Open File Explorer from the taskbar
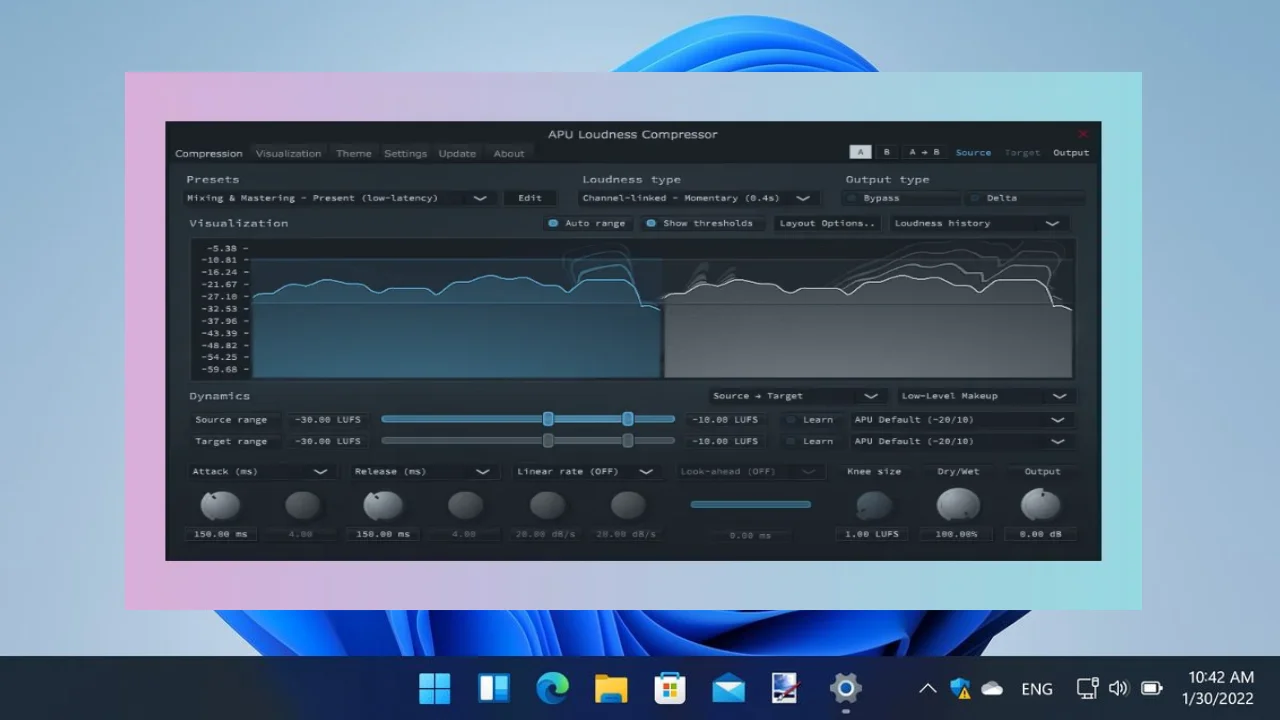Image resolution: width=1280 pixels, height=720 pixels. point(611,688)
